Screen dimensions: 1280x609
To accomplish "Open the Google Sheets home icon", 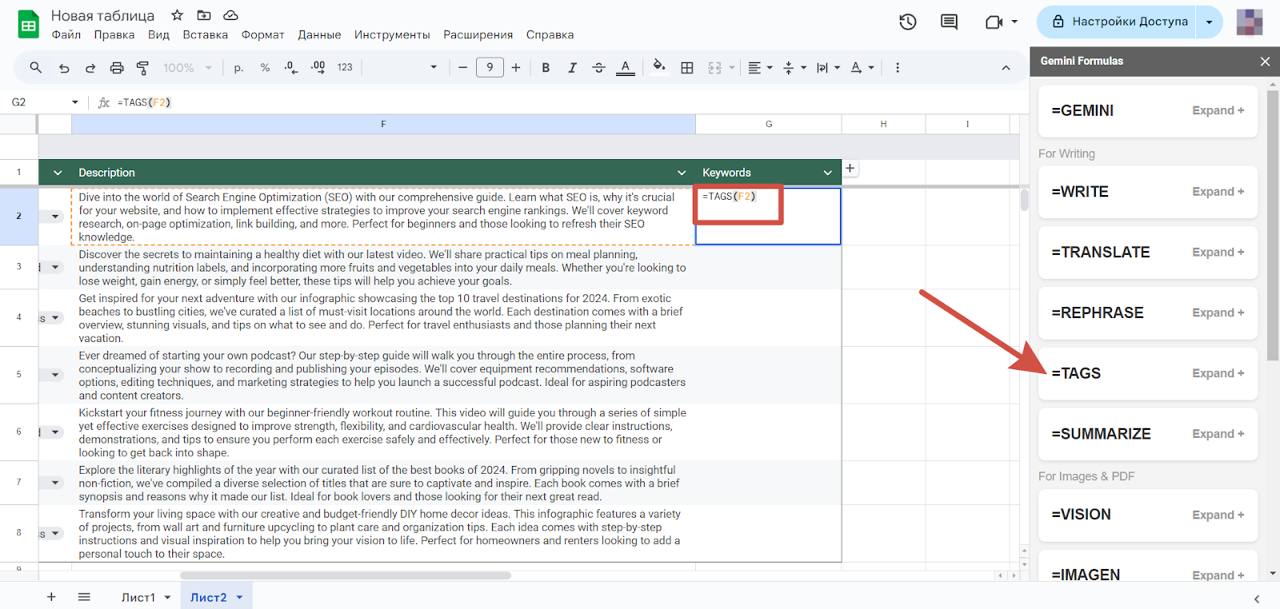I will pyautogui.click(x=27, y=24).
